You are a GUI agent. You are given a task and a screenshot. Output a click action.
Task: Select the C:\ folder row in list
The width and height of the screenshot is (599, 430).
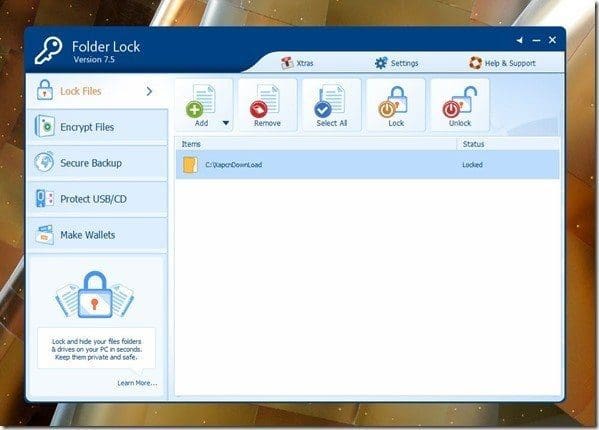(367, 165)
